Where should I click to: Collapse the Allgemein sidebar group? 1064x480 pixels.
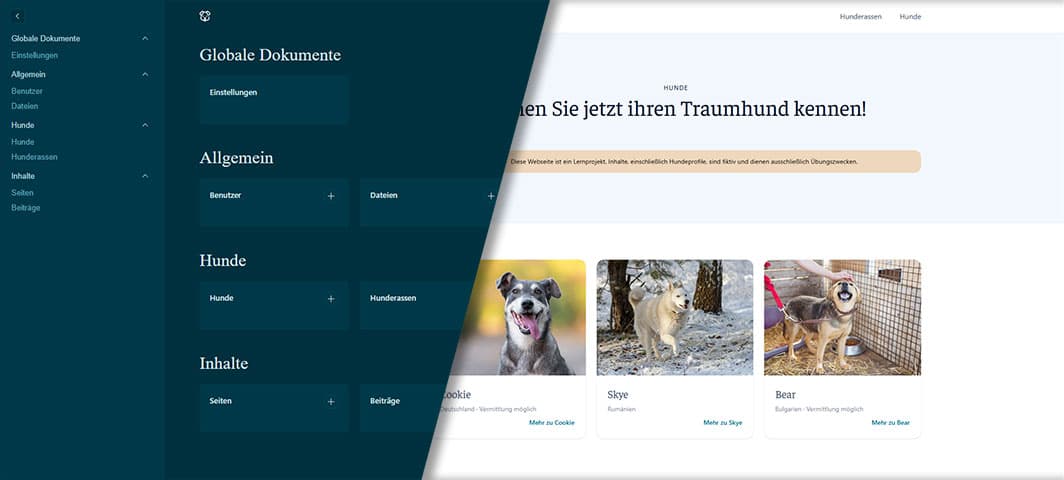click(145, 74)
